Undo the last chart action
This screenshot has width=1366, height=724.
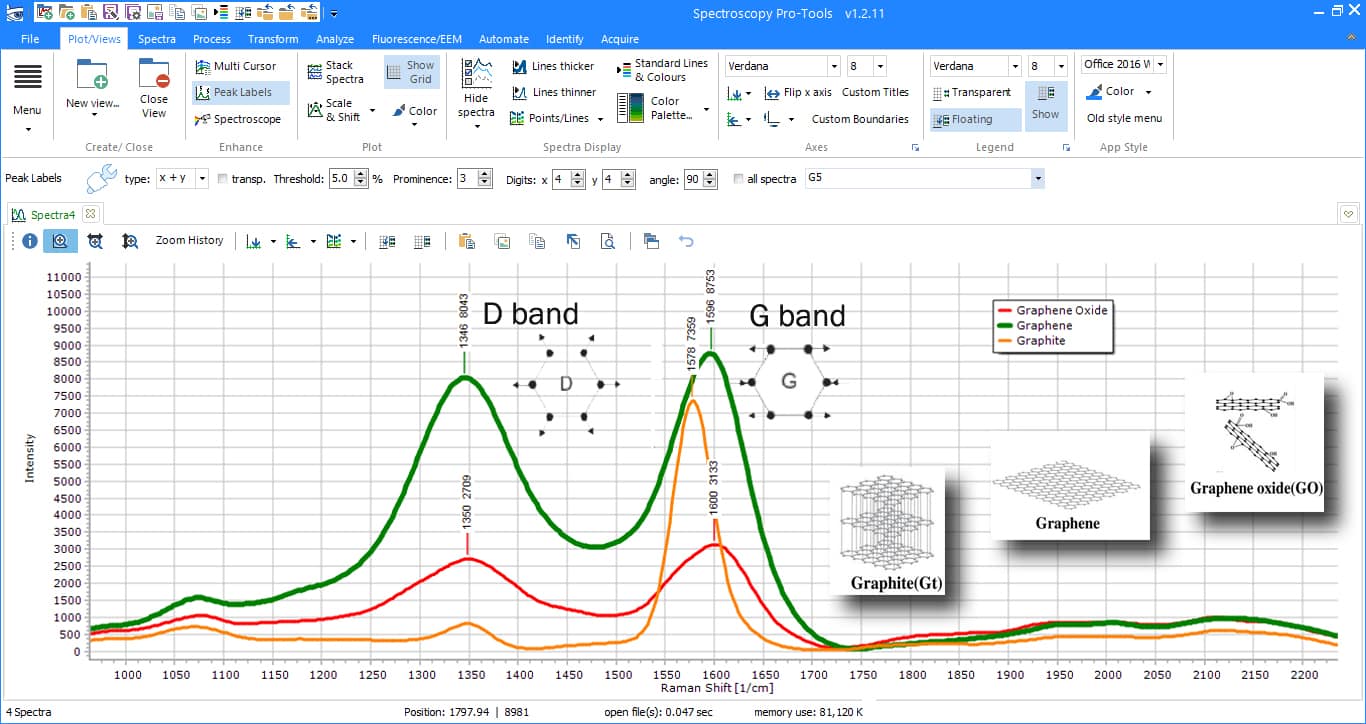(x=686, y=241)
